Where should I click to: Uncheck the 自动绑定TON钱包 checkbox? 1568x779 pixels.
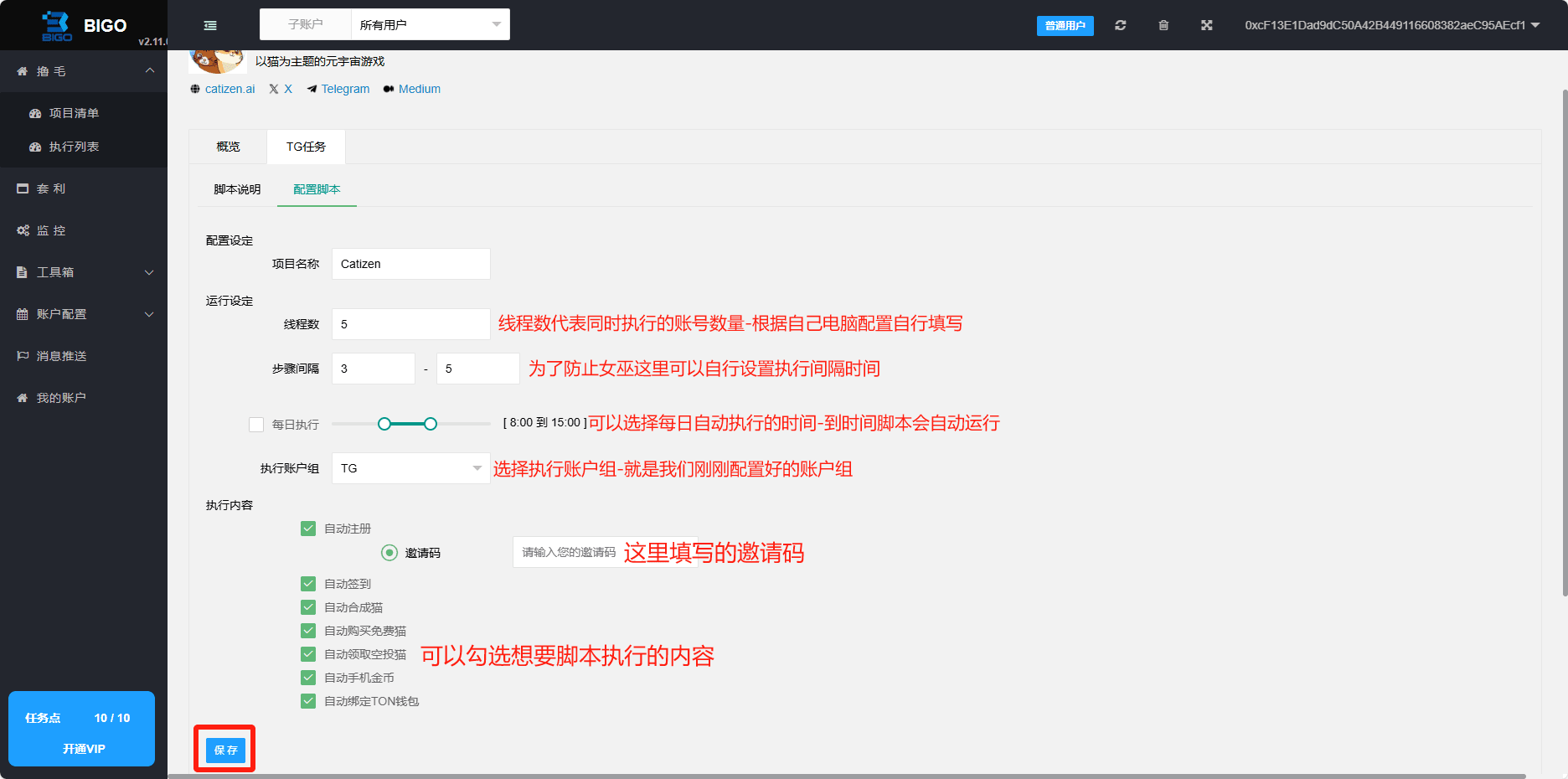pyautogui.click(x=308, y=701)
